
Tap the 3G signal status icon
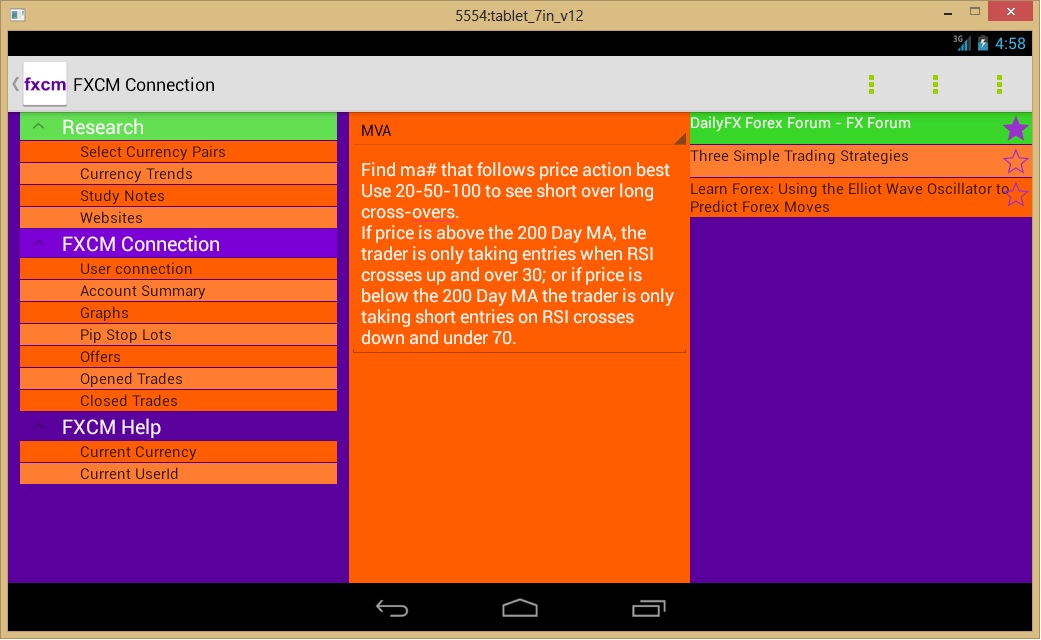[962, 42]
